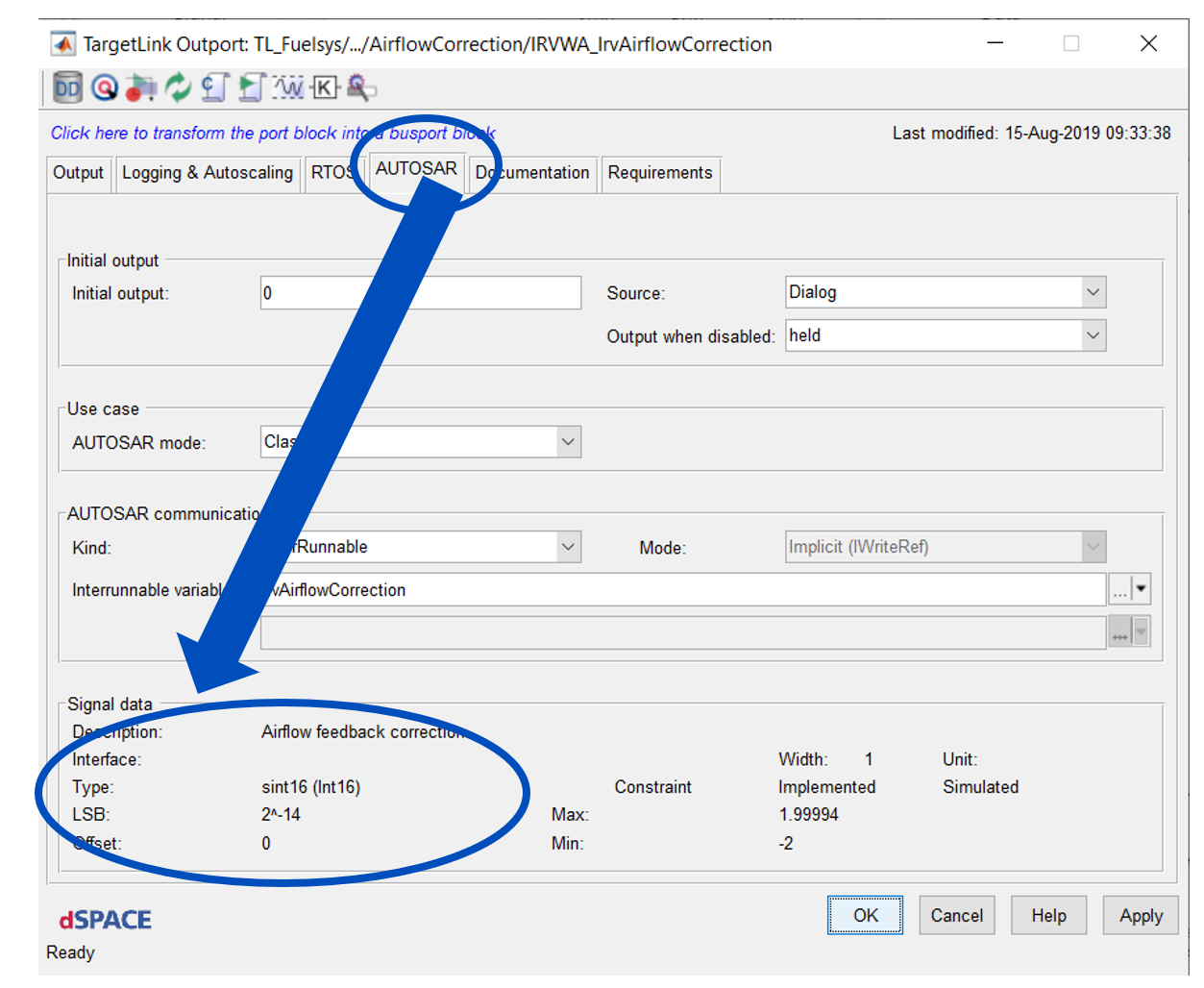The height and width of the screenshot is (988, 1204).
Task: Click the signal waveform (W) toolbar icon
Action: 288,87
